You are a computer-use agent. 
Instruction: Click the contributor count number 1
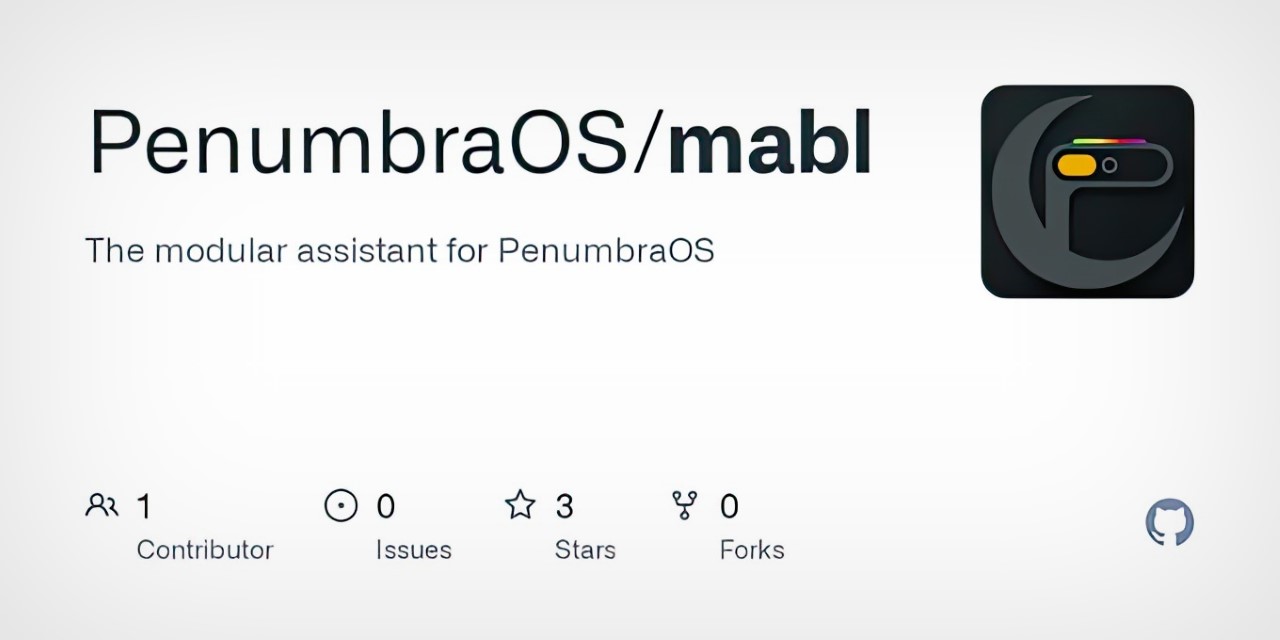[144, 507]
